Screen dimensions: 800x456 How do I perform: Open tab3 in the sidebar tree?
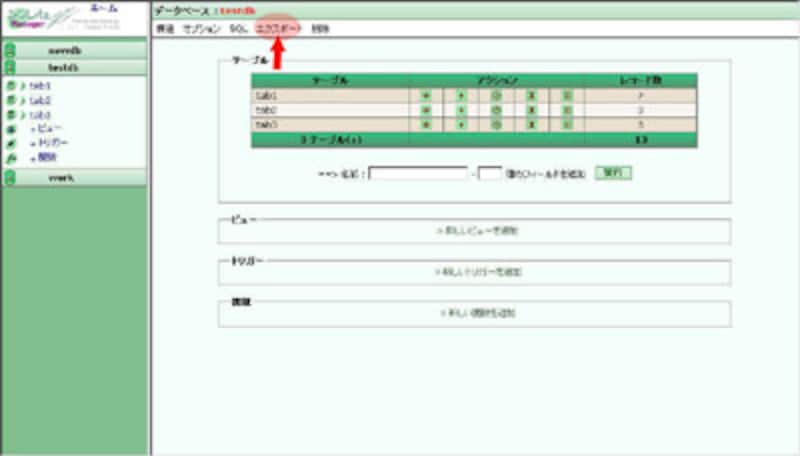(x=40, y=115)
